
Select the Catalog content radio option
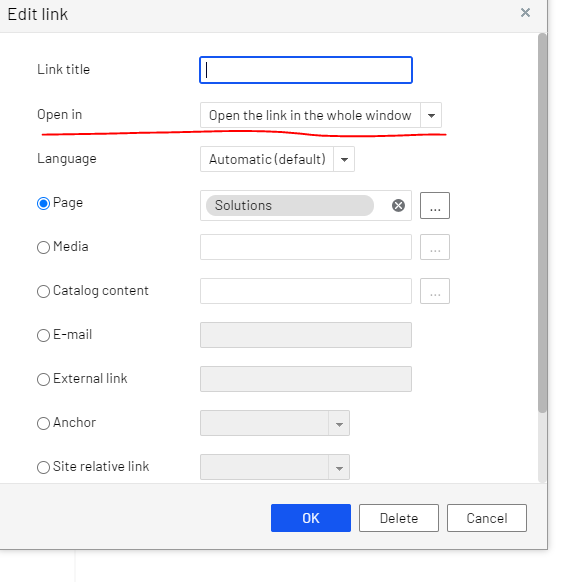click(43, 291)
